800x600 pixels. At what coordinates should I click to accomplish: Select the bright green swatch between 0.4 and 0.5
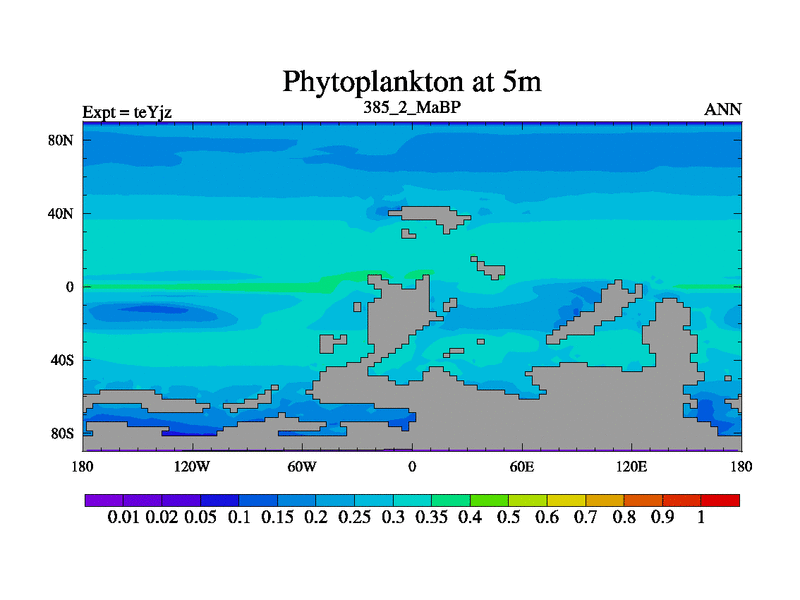tap(489, 500)
